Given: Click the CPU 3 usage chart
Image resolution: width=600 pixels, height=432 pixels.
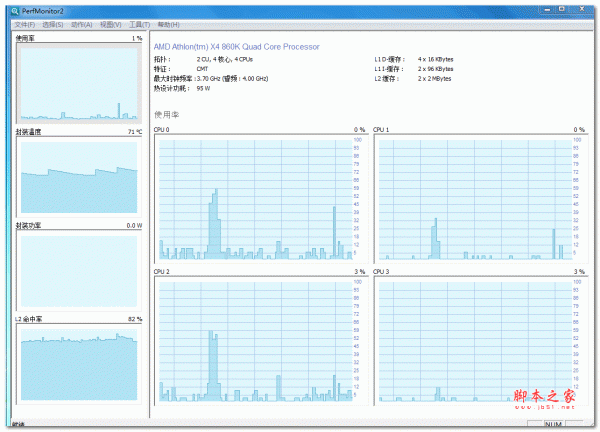Looking at the screenshot, I should coord(481,341).
